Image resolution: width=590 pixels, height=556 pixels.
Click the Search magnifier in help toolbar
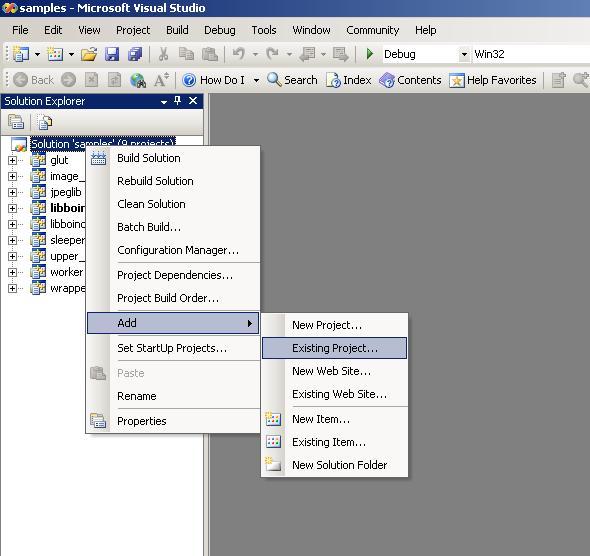tap(292, 80)
